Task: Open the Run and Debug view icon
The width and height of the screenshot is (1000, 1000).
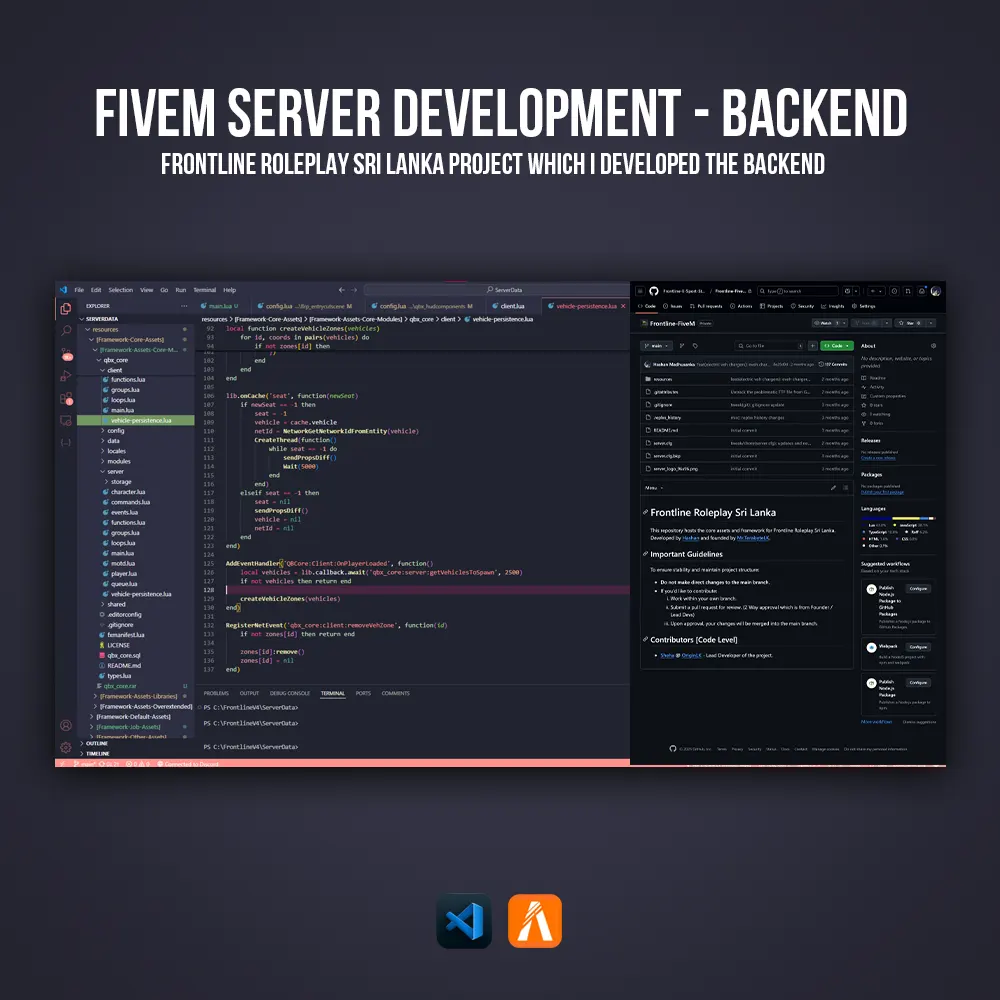Action: (65, 376)
